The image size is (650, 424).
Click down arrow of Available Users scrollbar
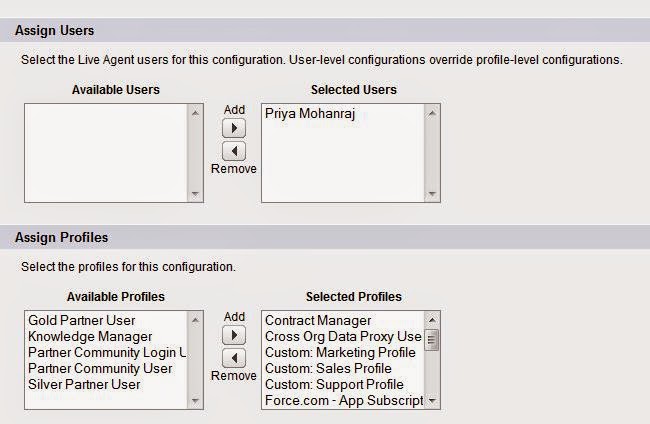195,194
